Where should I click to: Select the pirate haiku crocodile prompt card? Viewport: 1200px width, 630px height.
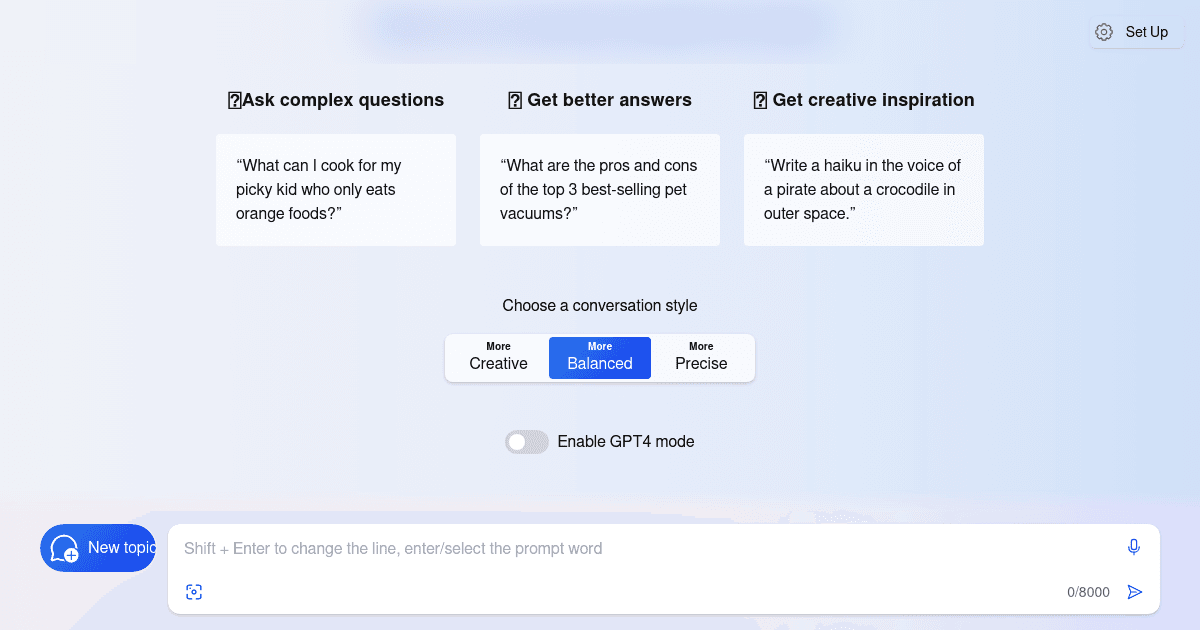coord(863,189)
